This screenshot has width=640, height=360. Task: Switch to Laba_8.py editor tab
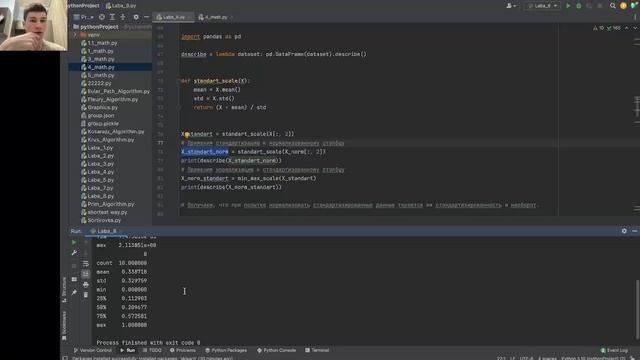coord(173,17)
